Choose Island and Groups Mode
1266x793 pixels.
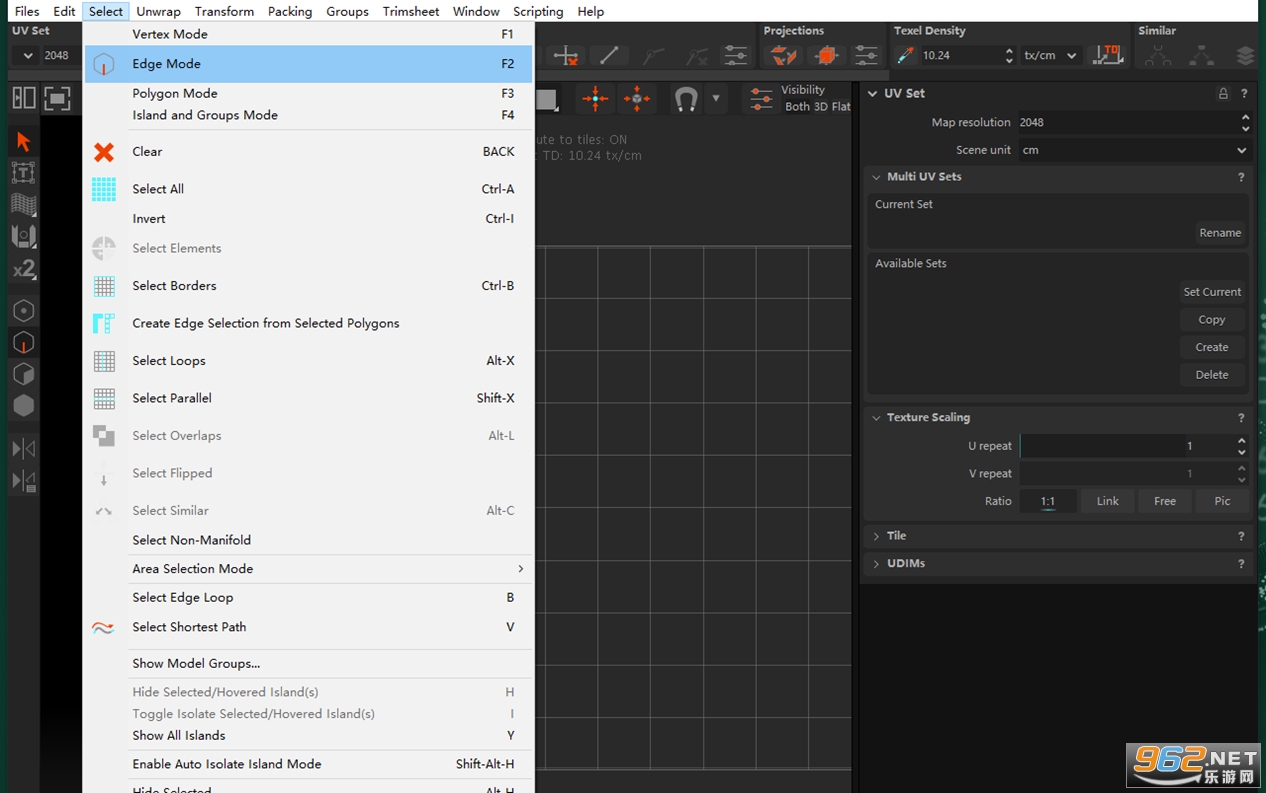pos(309,115)
